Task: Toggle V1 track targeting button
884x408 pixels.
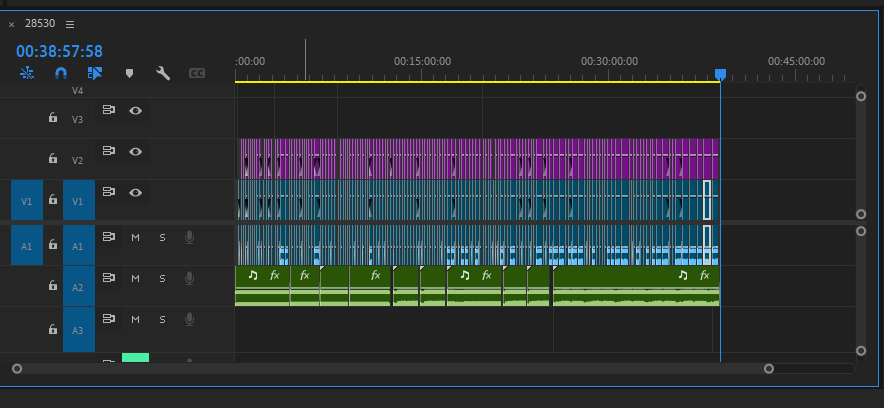Action: click(78, 200)
